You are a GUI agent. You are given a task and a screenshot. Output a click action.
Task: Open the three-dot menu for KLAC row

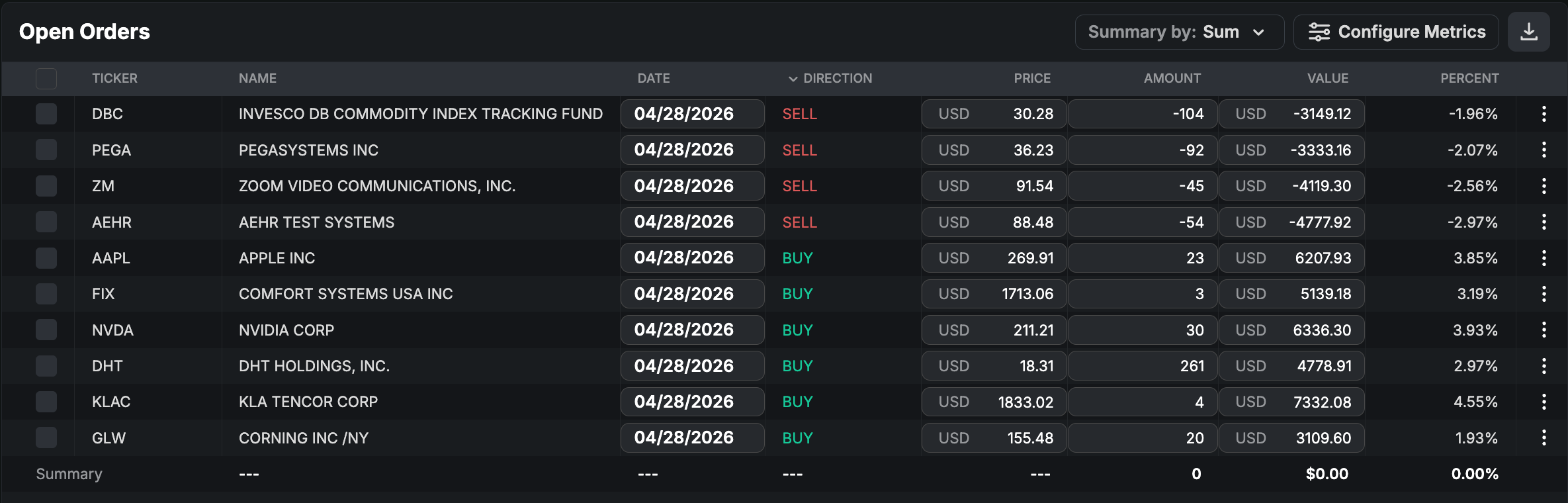point(1544,402)
